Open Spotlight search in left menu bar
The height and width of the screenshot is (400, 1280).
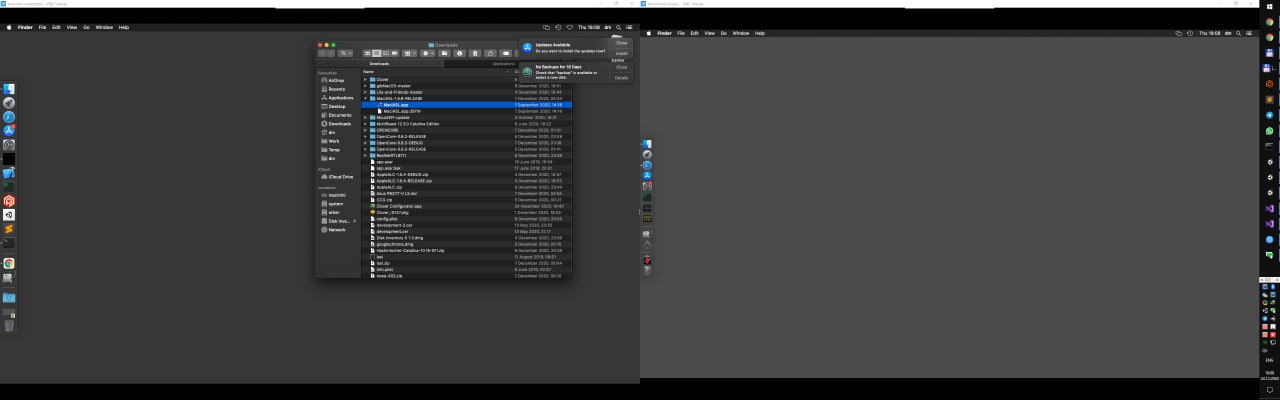(x=619, y=27)
